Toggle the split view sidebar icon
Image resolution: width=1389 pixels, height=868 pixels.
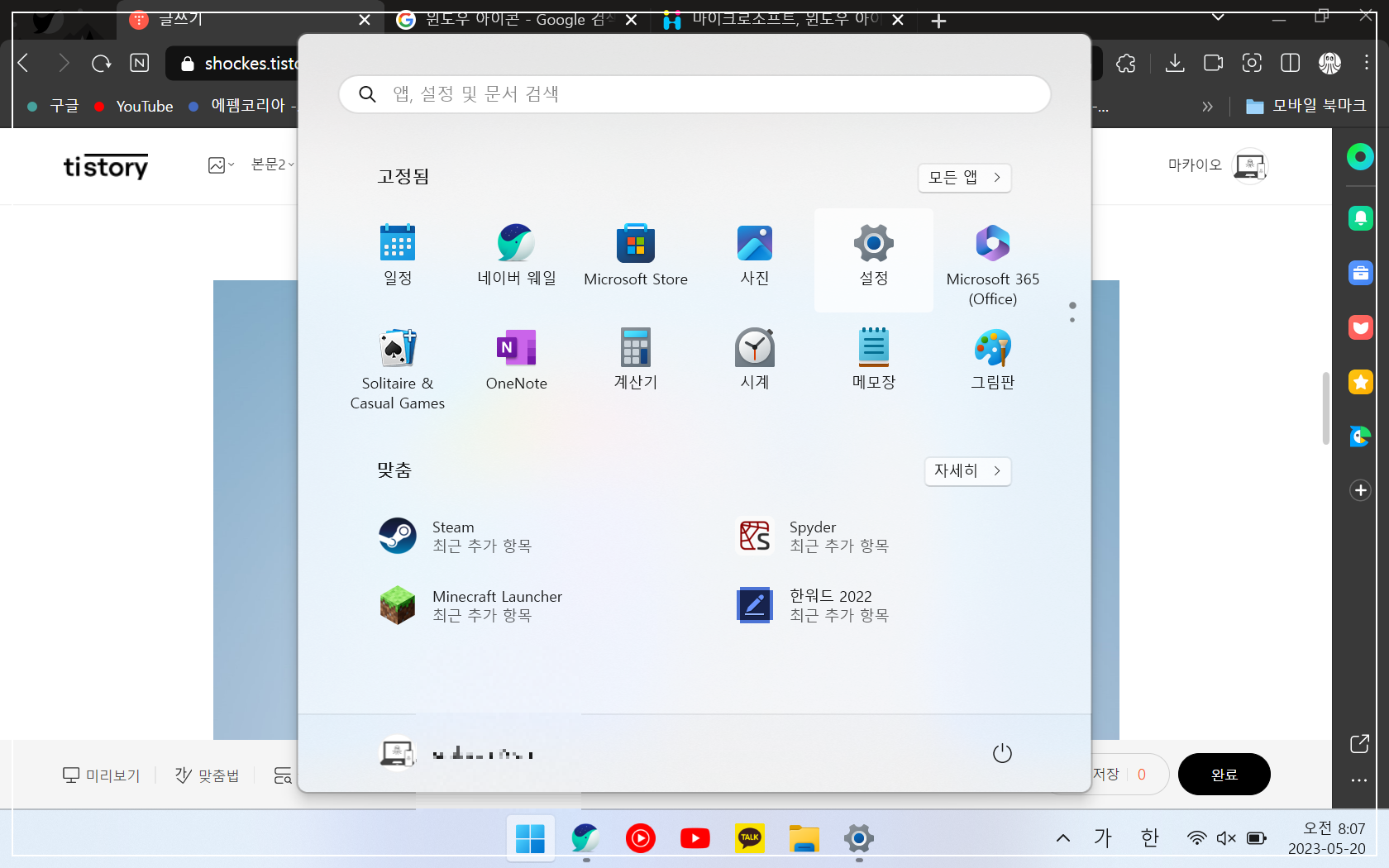pos(1290,63)
